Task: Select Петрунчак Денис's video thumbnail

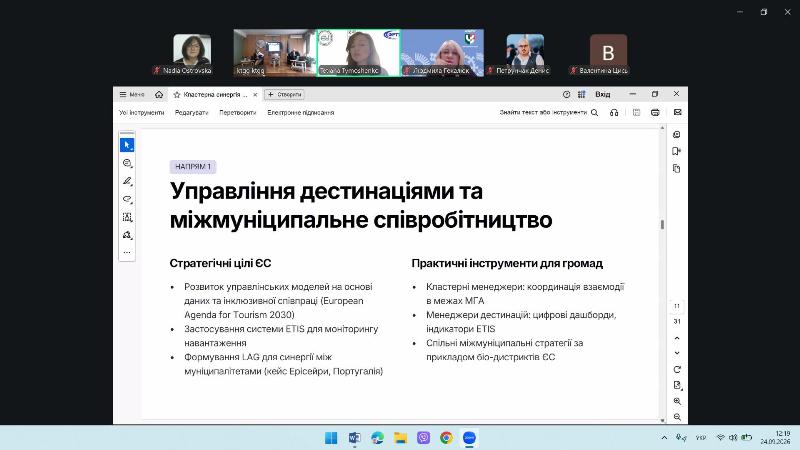Action: tap(525, 54)
